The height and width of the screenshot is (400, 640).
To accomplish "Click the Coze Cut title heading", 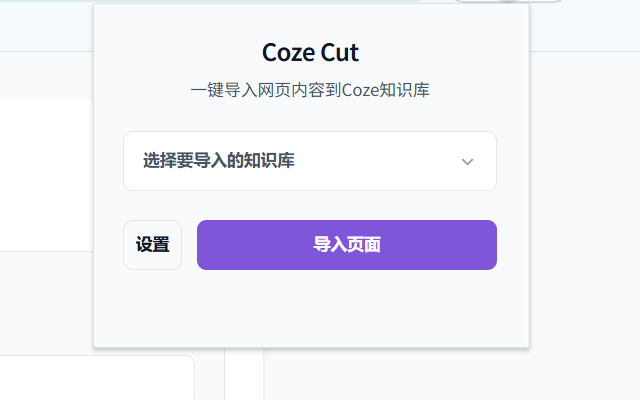I will [x=310, y=53].
